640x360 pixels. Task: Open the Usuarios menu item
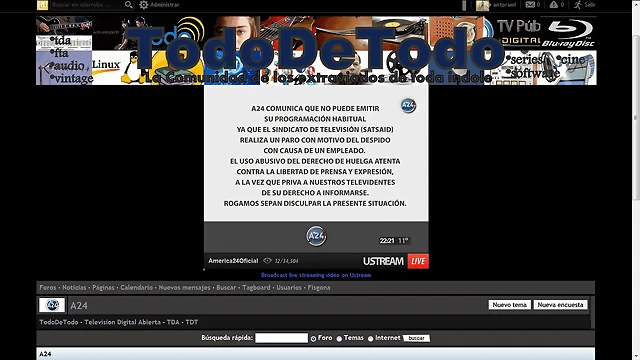point(289,287)
